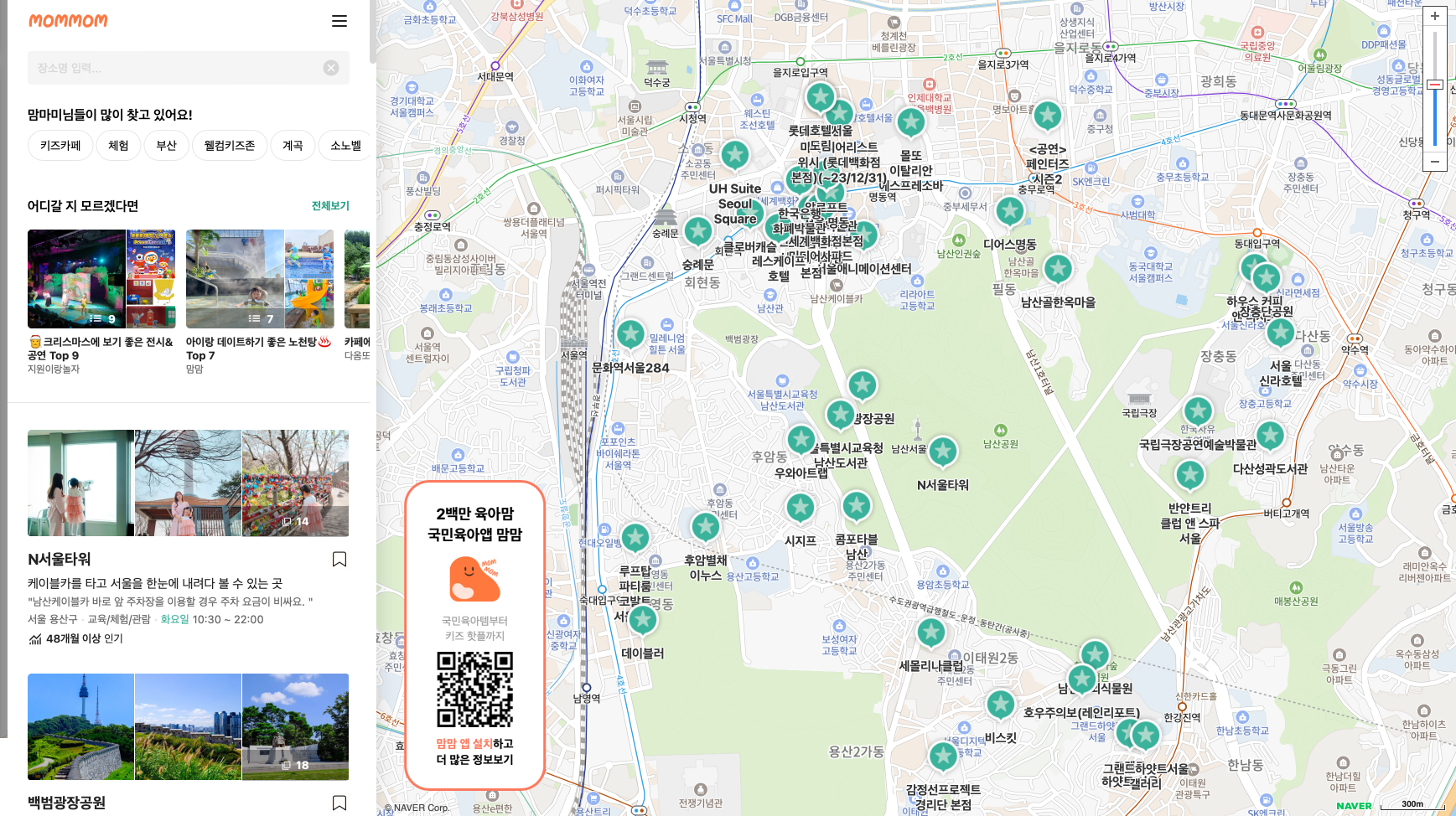Select the 체험 tag chip
The image size is (1456, 816).
coord(118,145)
